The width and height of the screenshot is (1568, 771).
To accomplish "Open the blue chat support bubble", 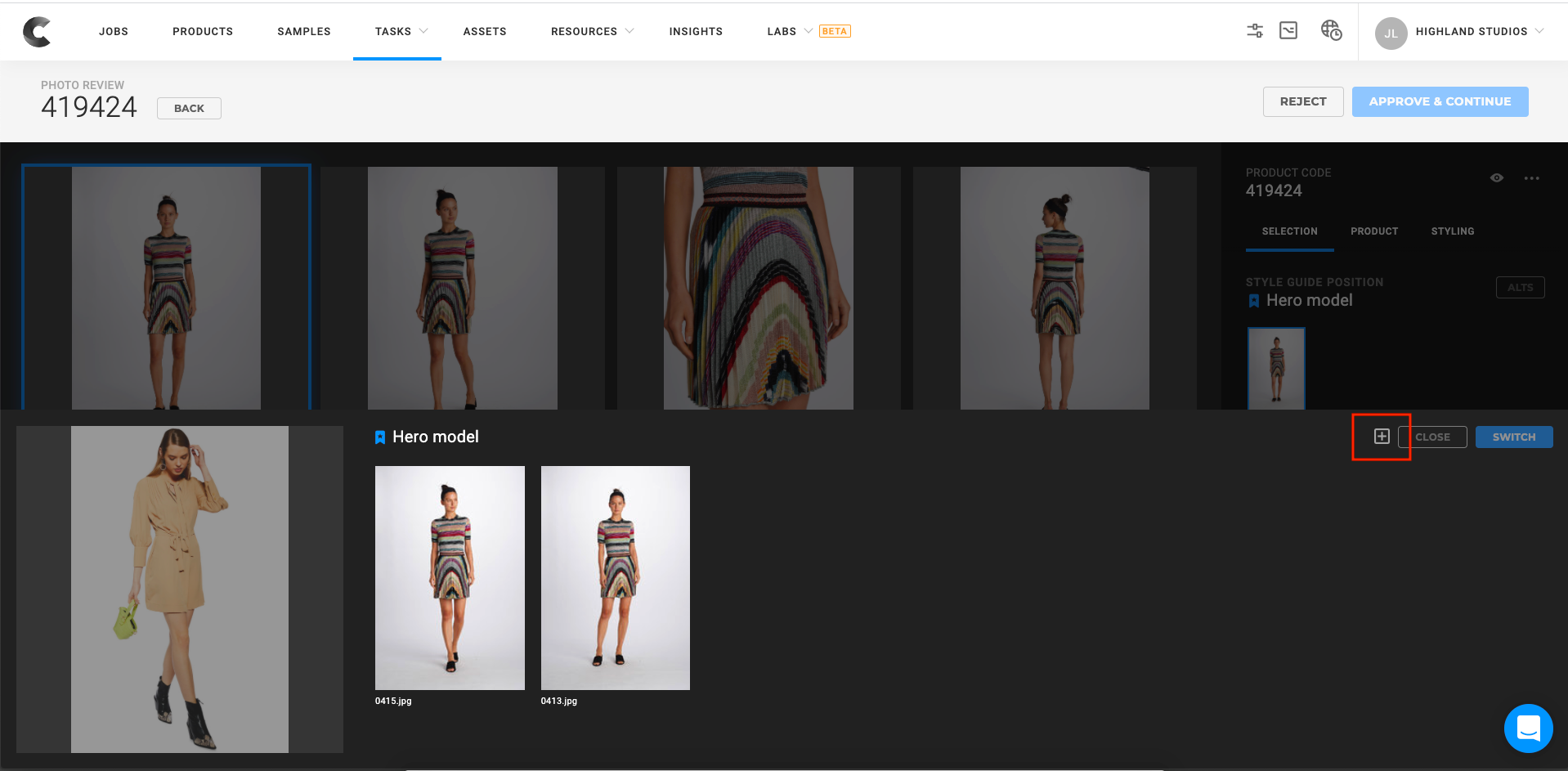I will [1527, 728].
